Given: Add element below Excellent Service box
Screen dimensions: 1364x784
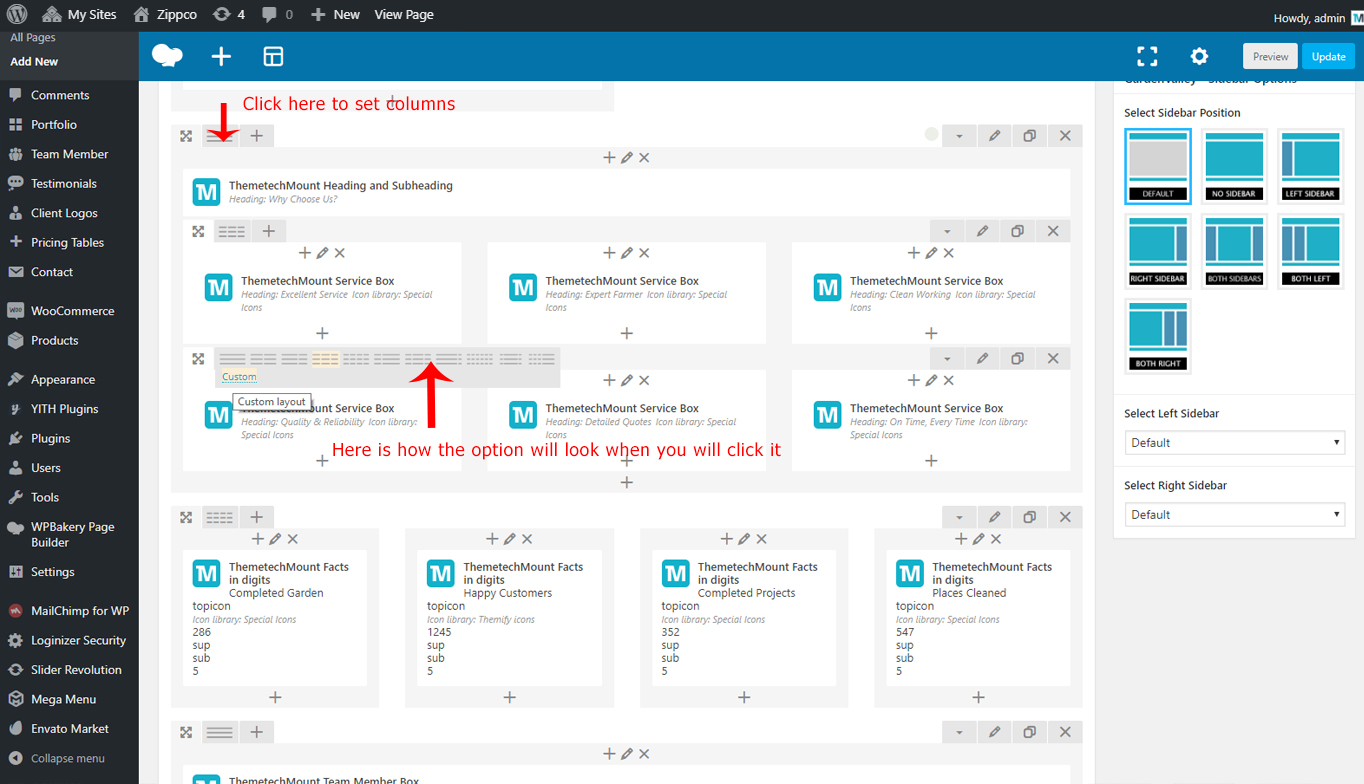Looking at the screenshot, I should coord(322,333).
